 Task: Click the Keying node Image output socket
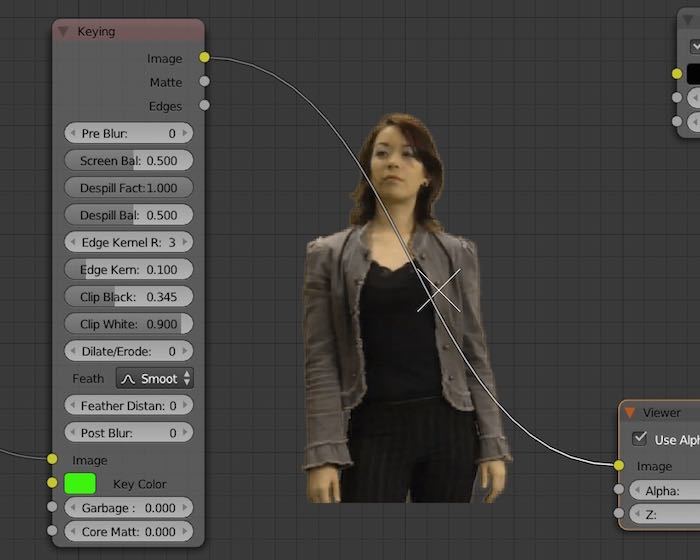pyautogui.click(x=205, y=58)
